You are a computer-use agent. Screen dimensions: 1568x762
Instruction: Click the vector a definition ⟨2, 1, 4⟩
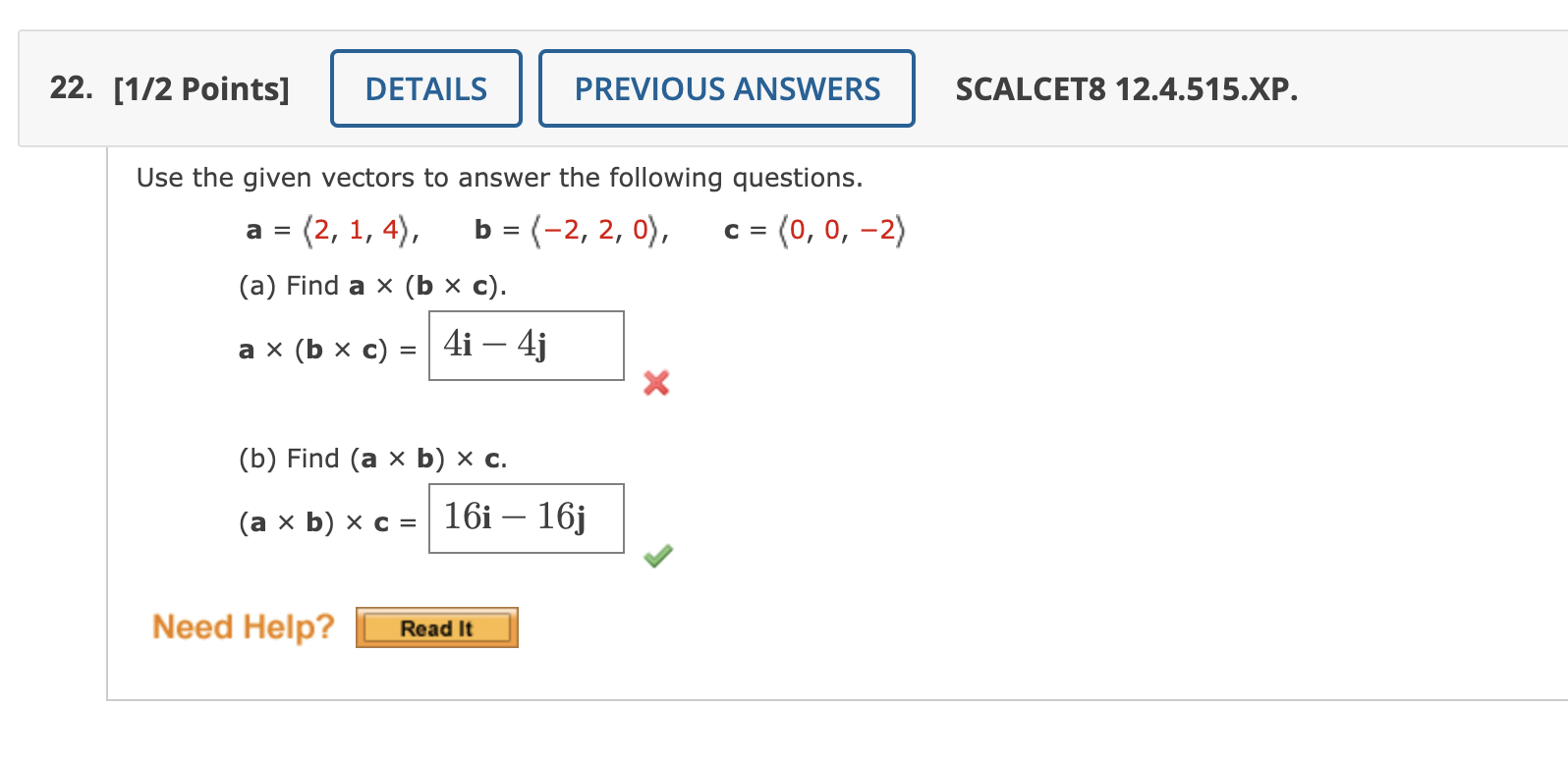331,230
